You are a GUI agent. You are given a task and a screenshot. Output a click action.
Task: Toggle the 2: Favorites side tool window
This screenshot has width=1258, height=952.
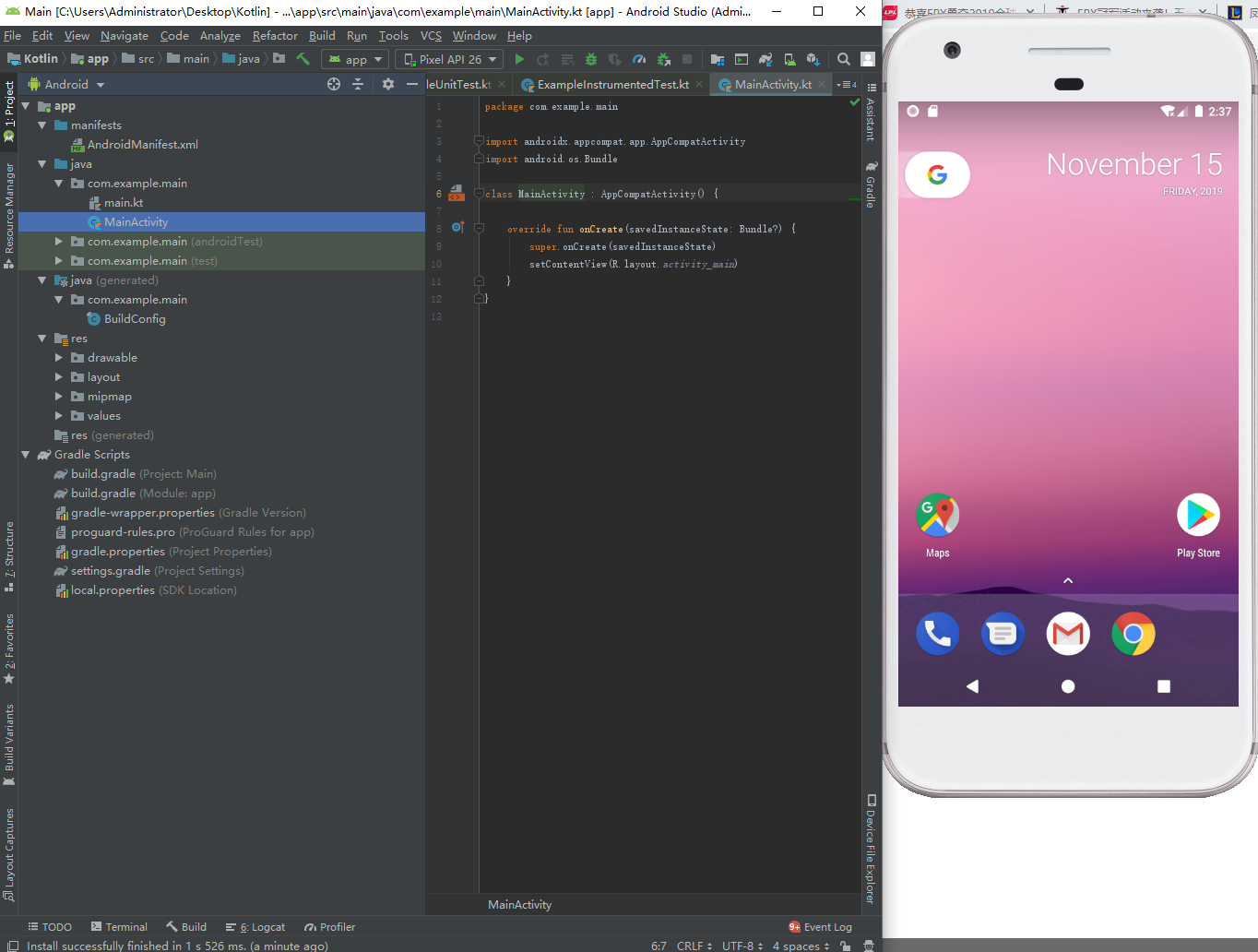pyautogui.click(x=9, y=649)
